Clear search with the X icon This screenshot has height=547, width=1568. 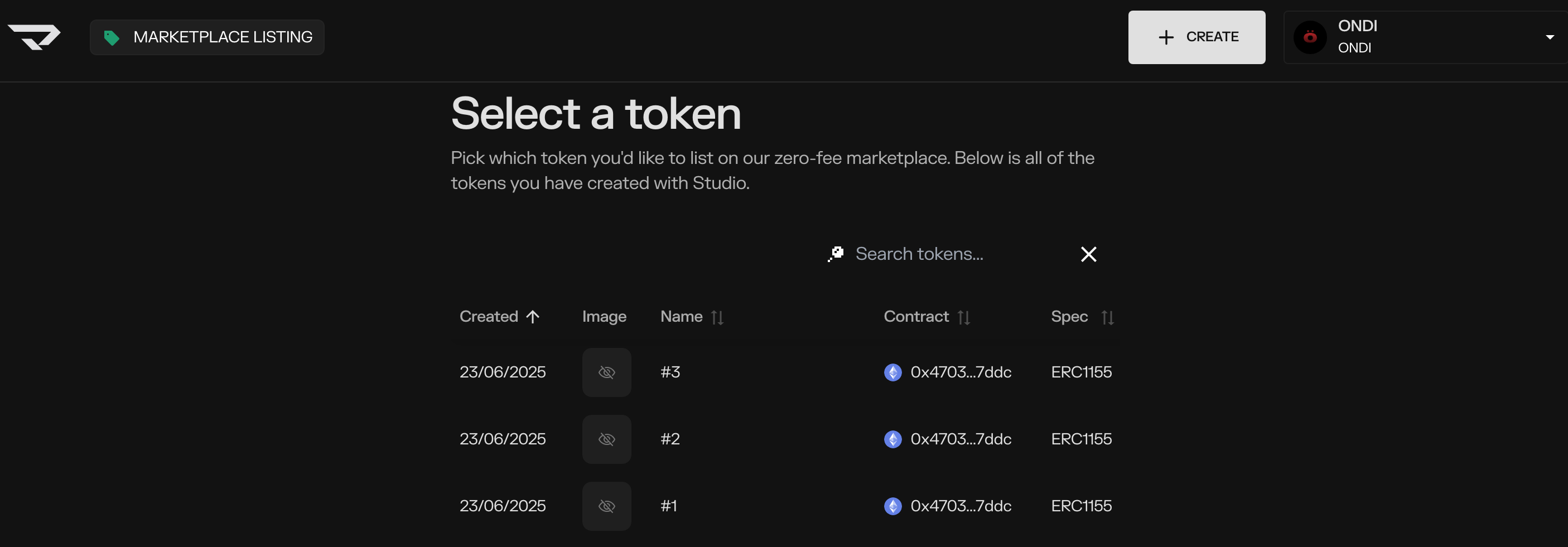tap(1088, 254)
